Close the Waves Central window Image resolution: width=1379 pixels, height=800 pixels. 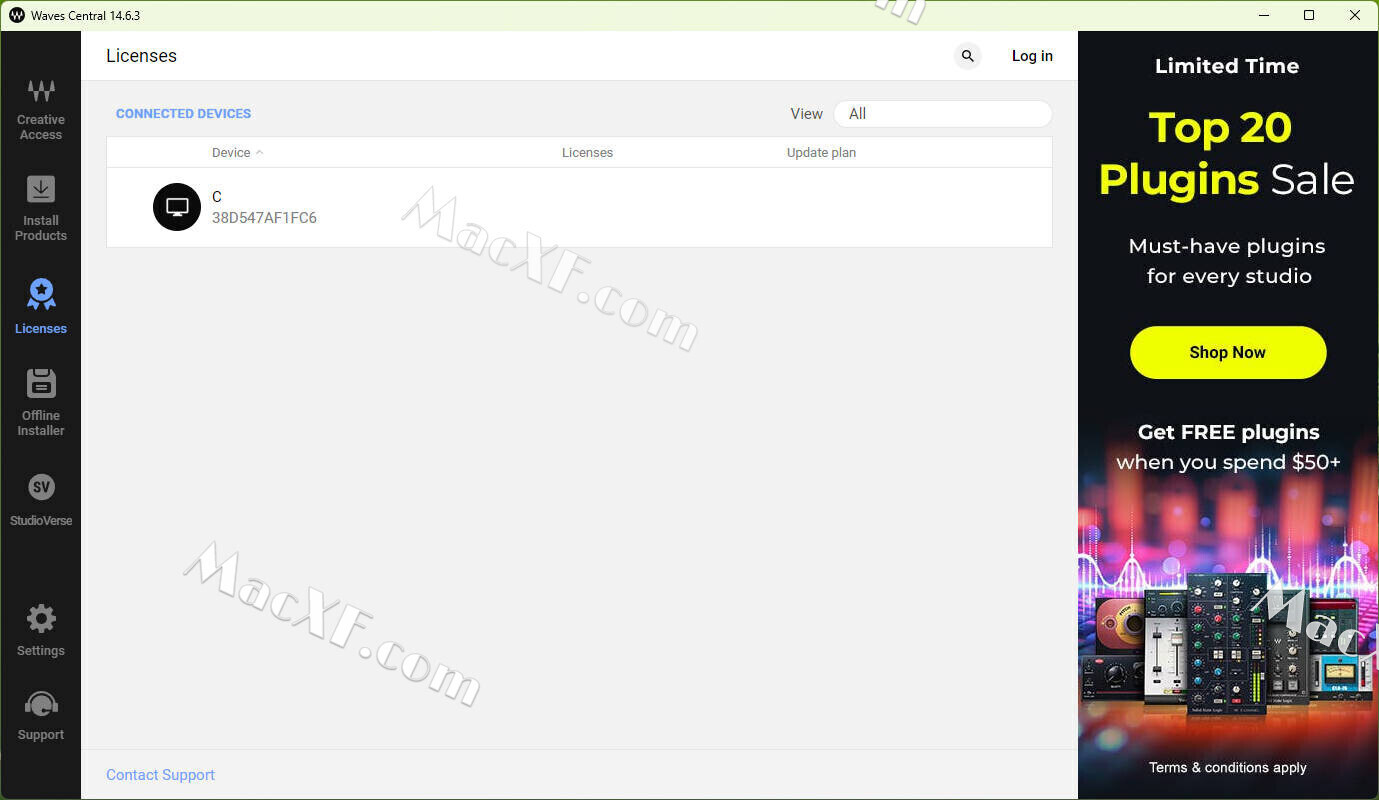(x=1355, y=15)
